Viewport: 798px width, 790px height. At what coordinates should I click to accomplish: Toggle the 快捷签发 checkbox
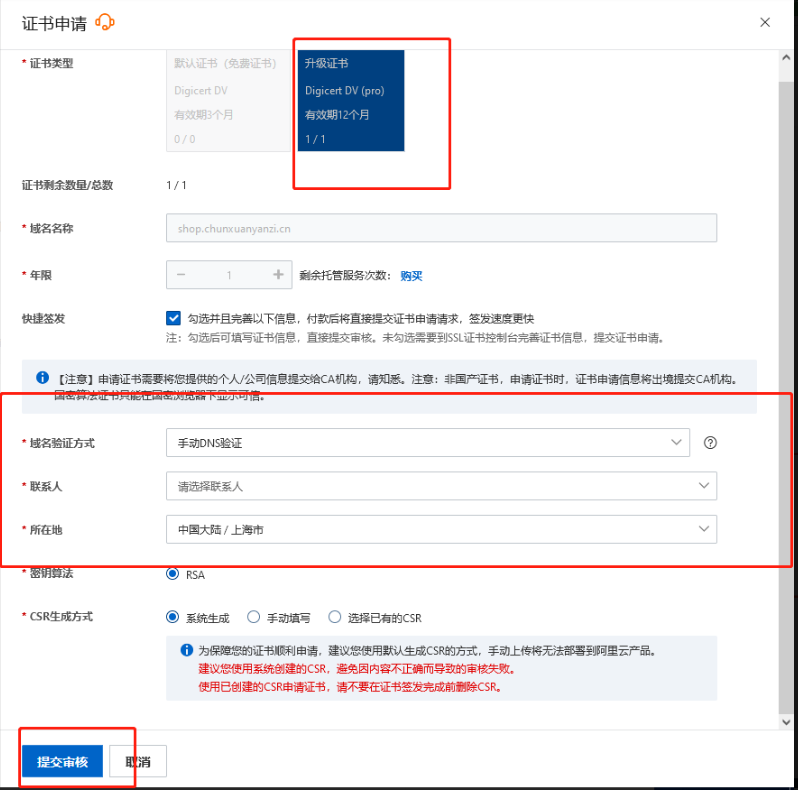(174, 318)
